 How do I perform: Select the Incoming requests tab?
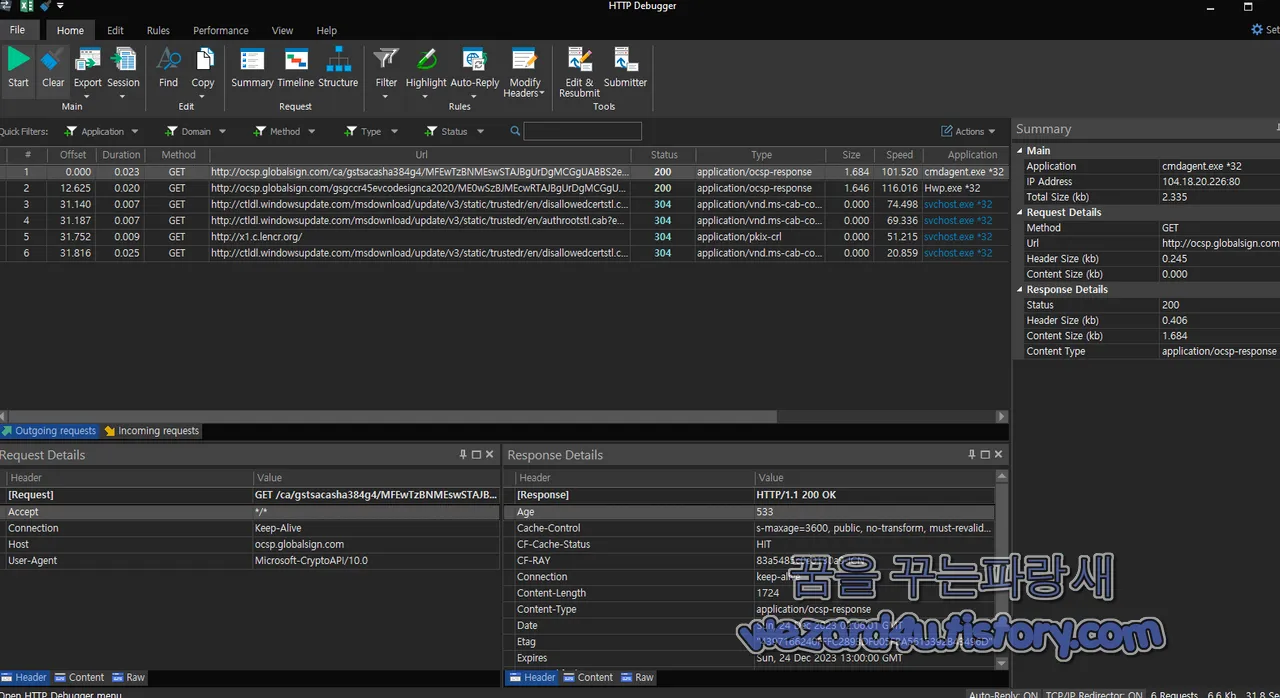(151, 431)
